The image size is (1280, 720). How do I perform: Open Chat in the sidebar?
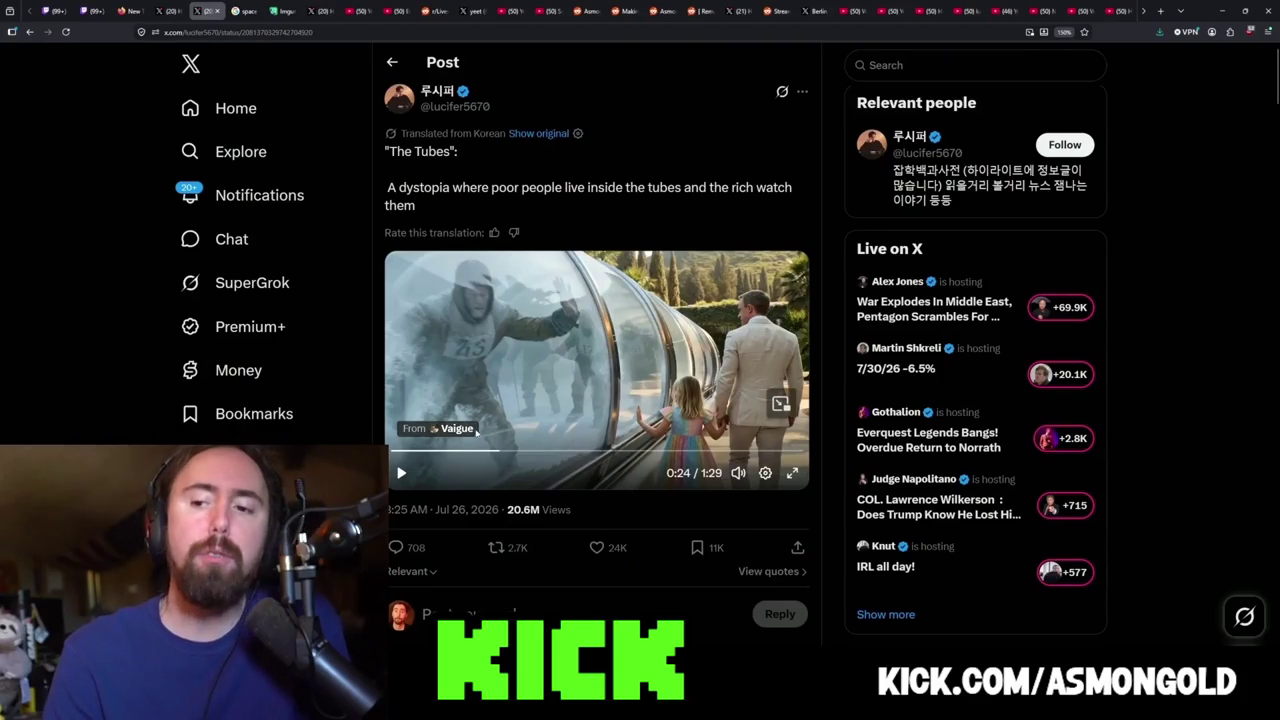tap(215, 239)
